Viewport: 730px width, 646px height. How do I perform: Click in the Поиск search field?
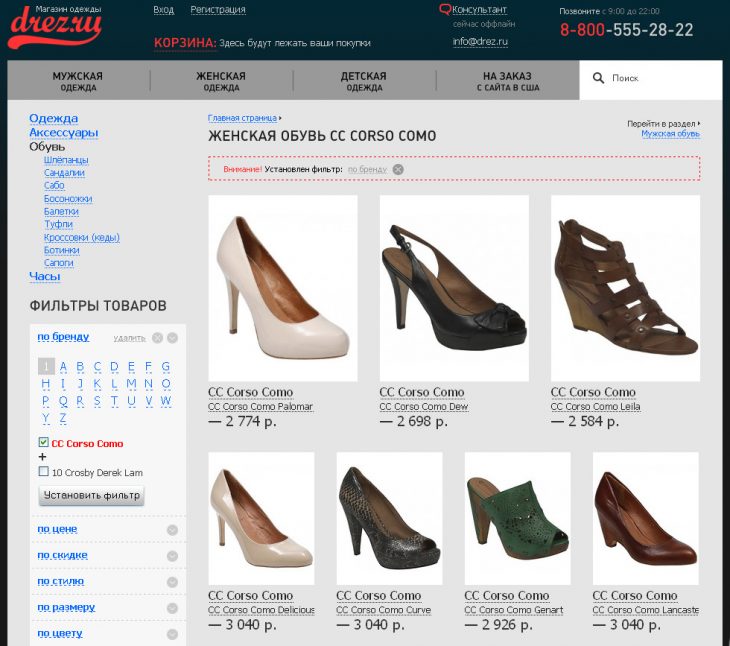660,78
